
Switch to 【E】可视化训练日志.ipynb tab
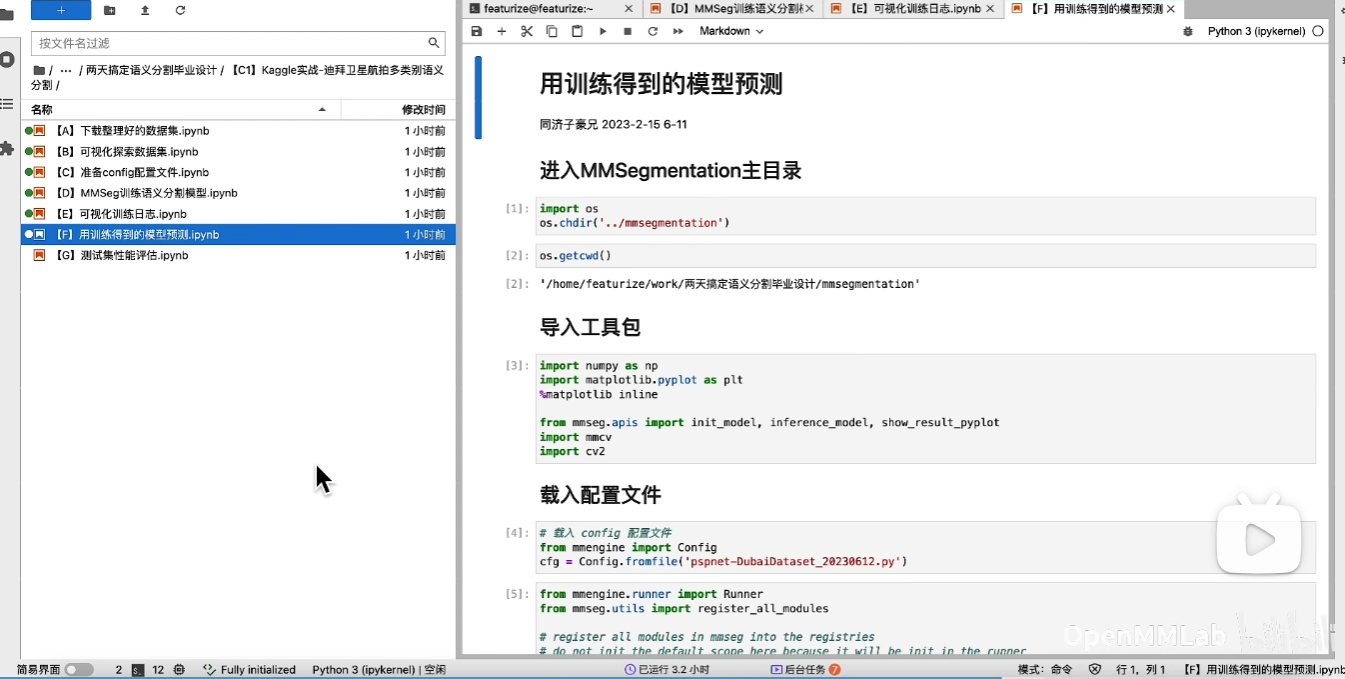[x=912, y=8]
